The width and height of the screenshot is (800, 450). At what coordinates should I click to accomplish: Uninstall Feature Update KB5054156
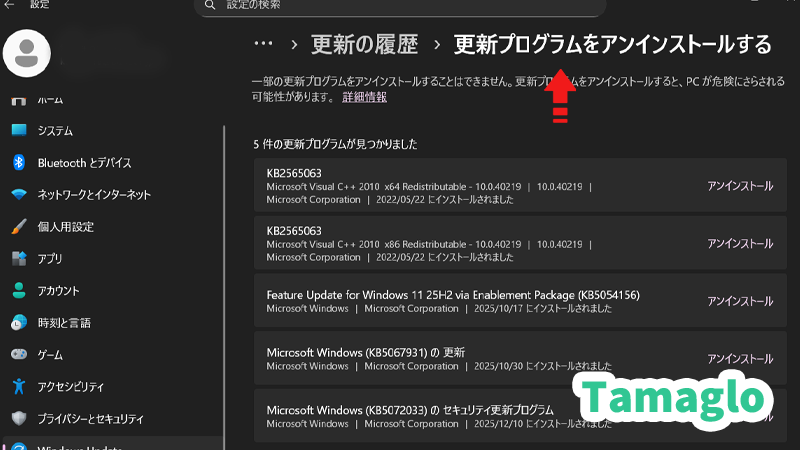click(x=739, y=301)
